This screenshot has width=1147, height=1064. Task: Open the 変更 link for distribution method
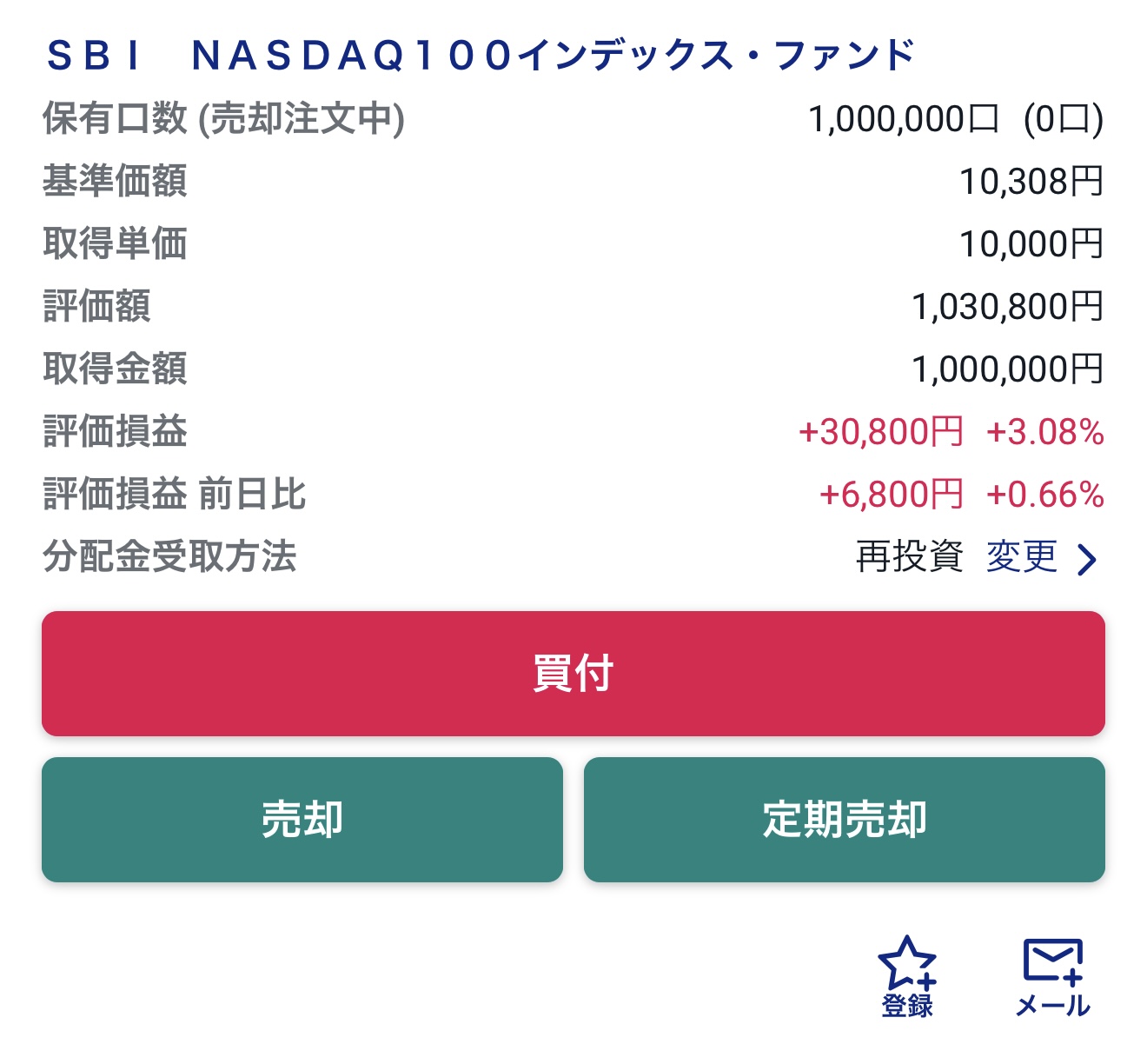[x=1022, y=556]
